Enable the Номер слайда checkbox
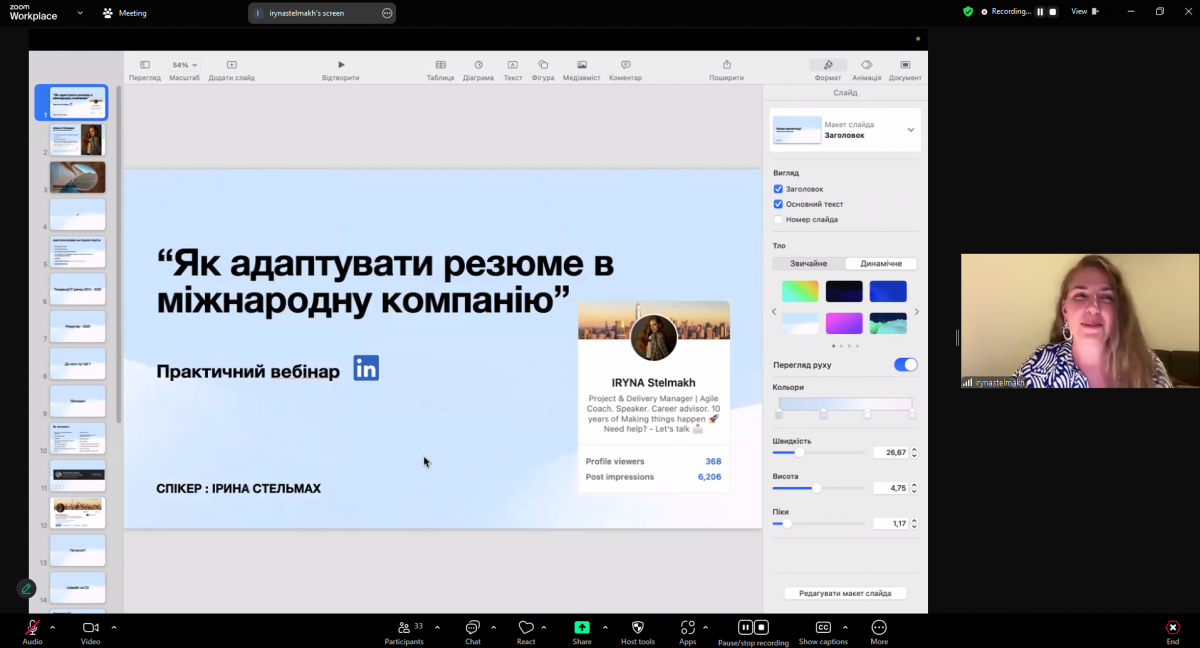Image resolution: width=1200 pixels, height=648 pixels. coord(778,219)
